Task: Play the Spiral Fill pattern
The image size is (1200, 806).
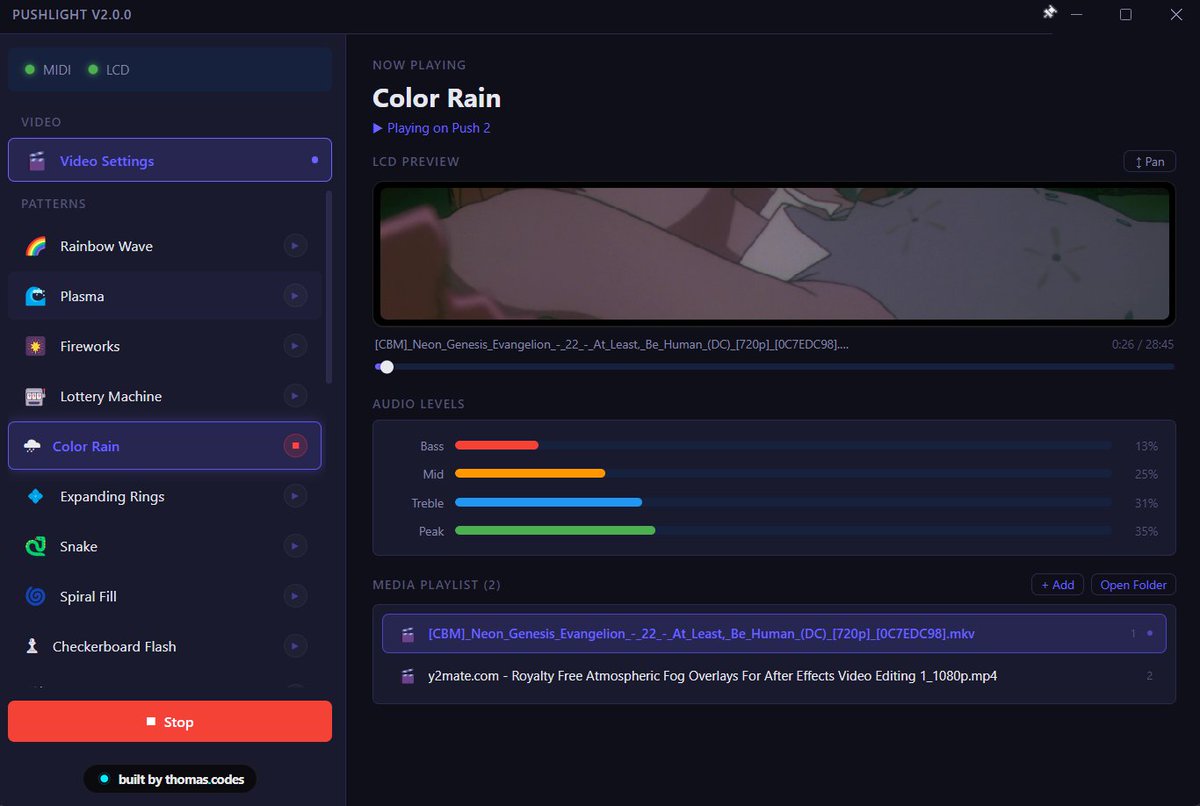Action: point(295,595)
